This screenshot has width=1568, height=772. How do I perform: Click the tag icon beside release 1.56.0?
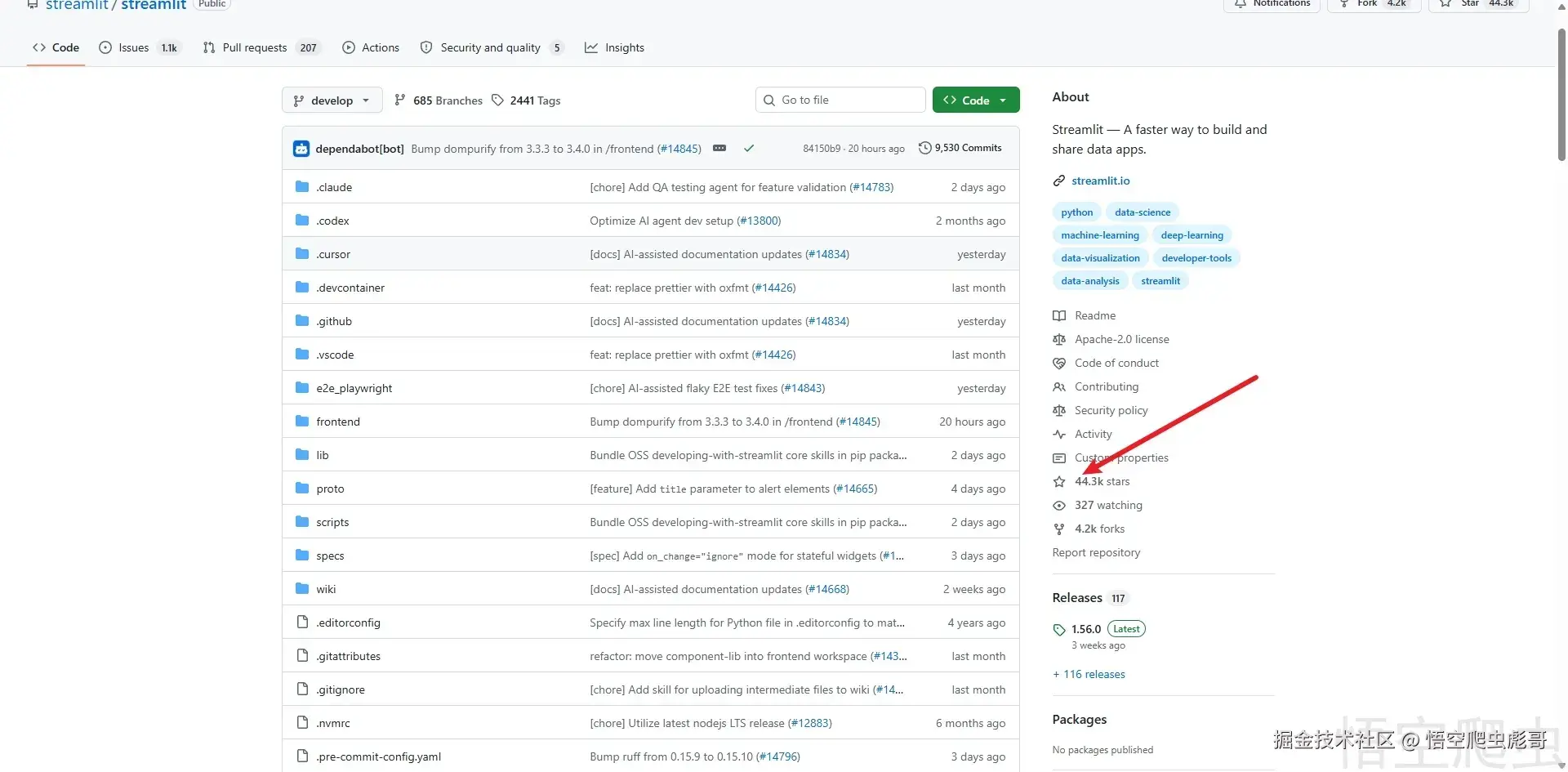point(1059,630)
